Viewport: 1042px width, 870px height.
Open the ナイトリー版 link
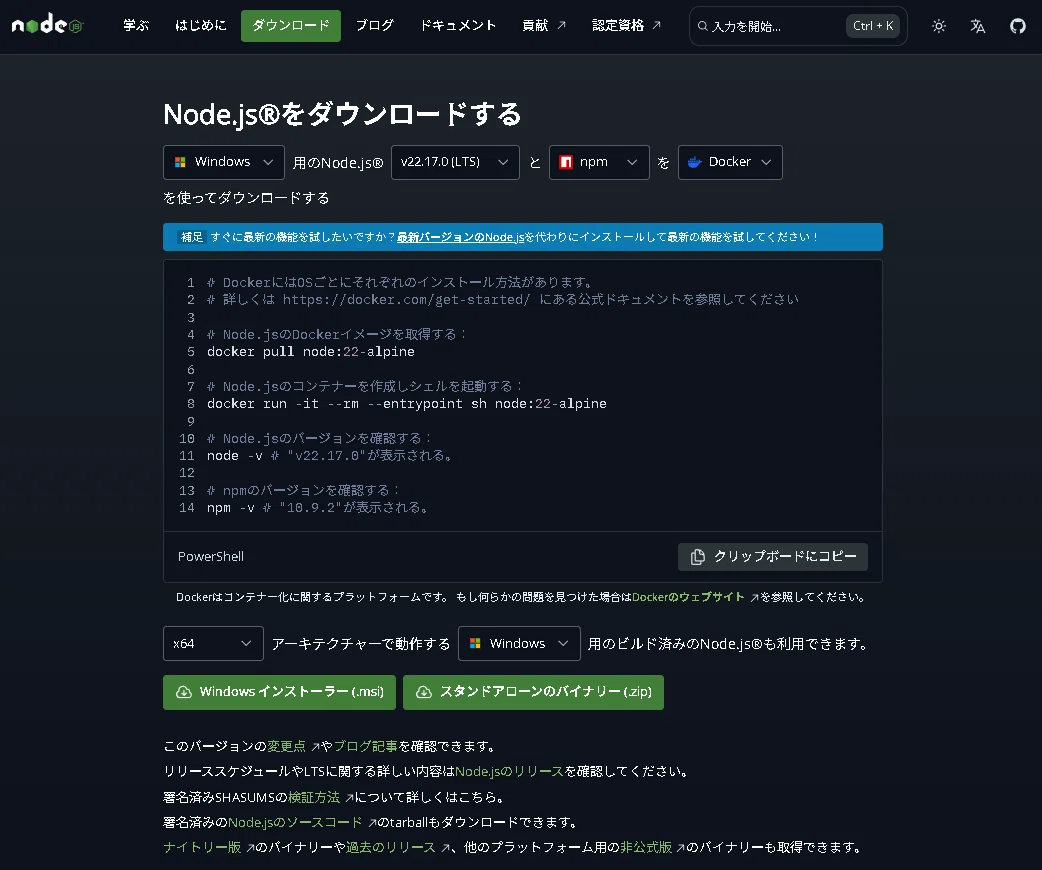pyautogui.click(x=202, y=847)
